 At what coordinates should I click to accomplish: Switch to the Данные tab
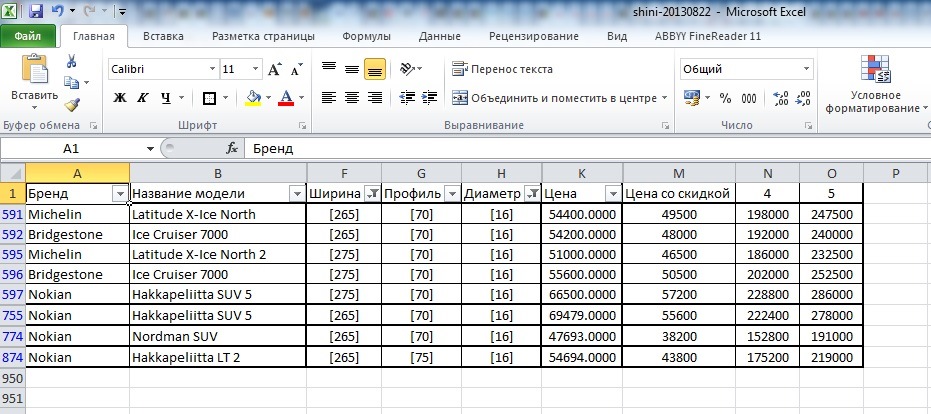coord(439,36)
